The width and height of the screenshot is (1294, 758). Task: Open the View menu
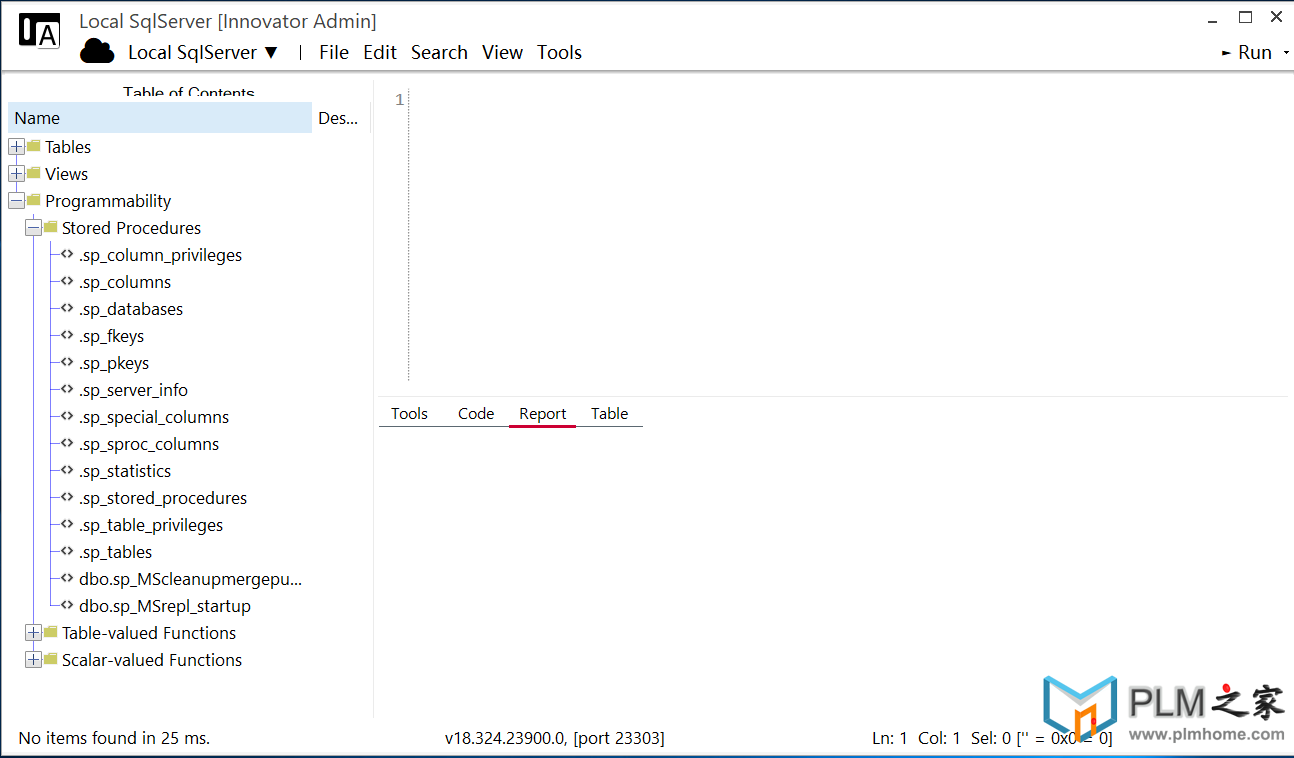click(x=502, y=52)
